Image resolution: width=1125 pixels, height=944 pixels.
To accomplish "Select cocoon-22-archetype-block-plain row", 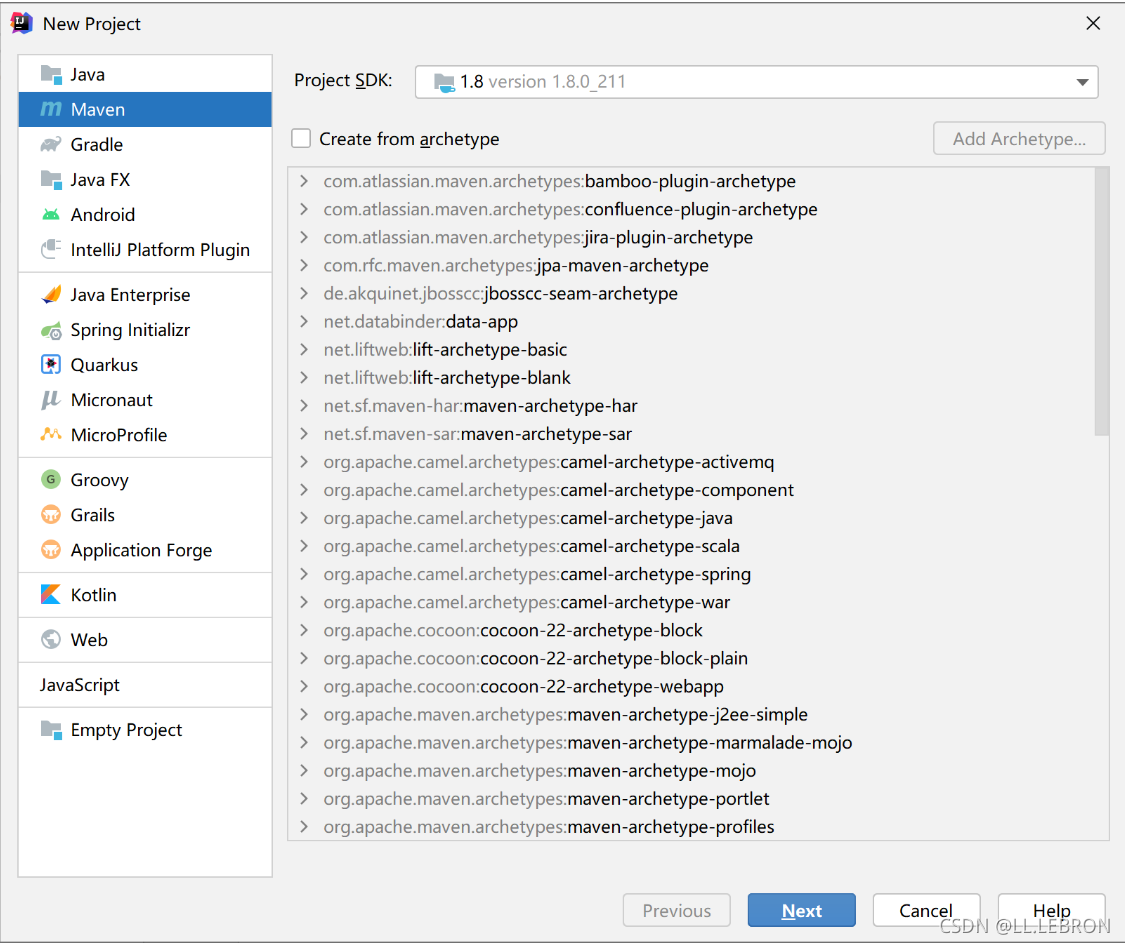I will click(691, 658).
